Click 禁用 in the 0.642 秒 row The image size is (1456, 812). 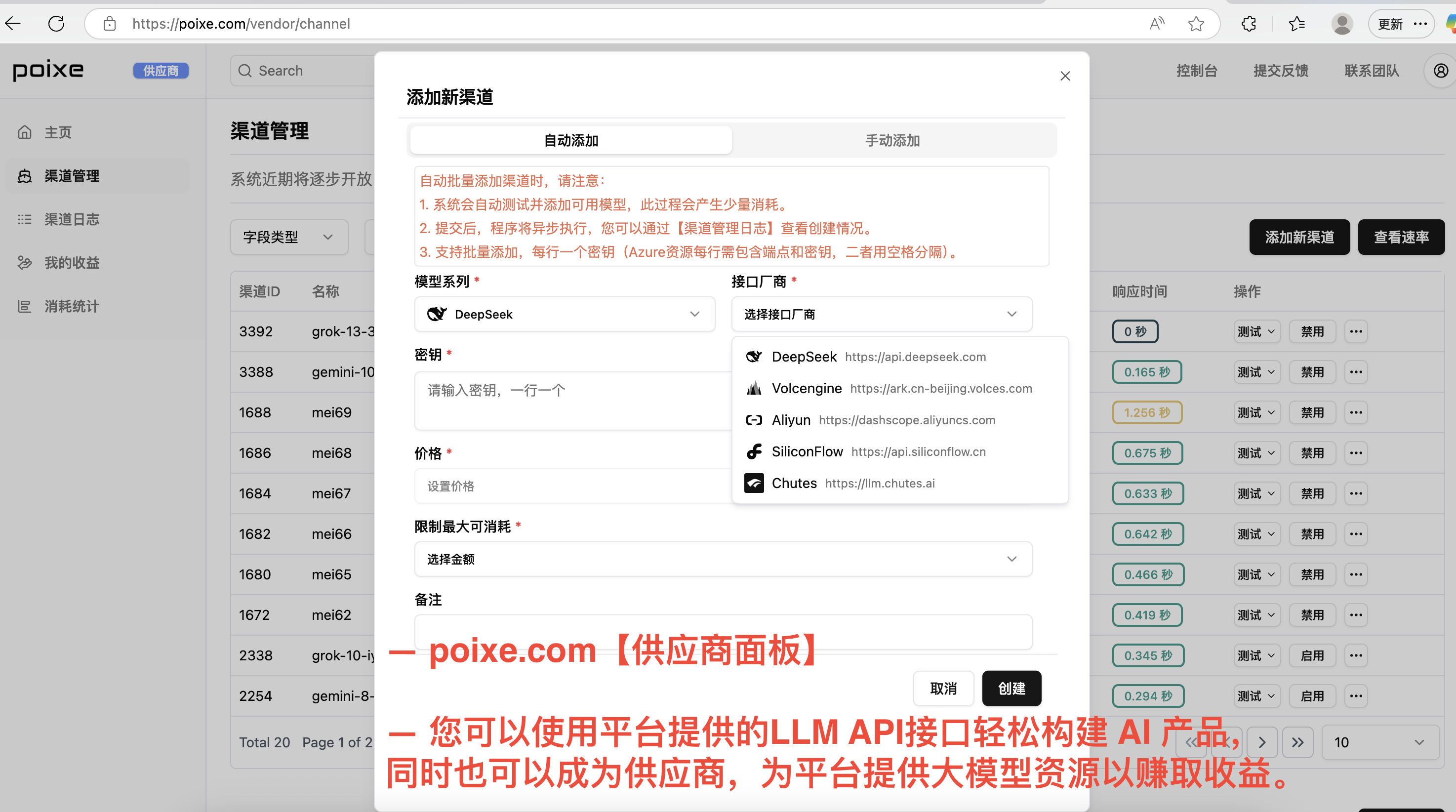tap(1312, 534)
